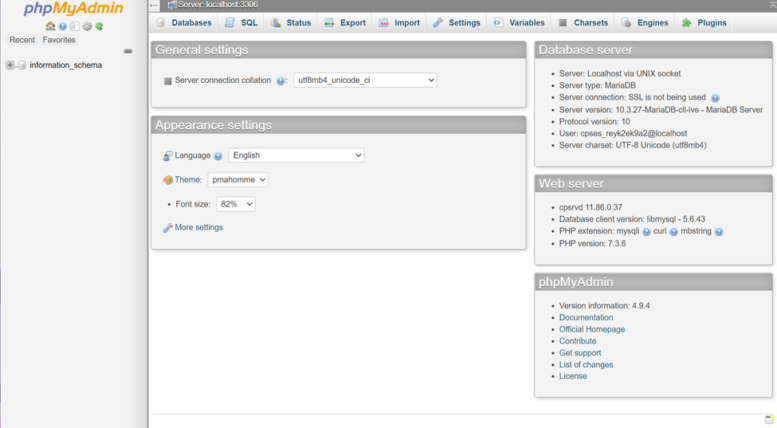Switch to SQL tab

[241, 23]
